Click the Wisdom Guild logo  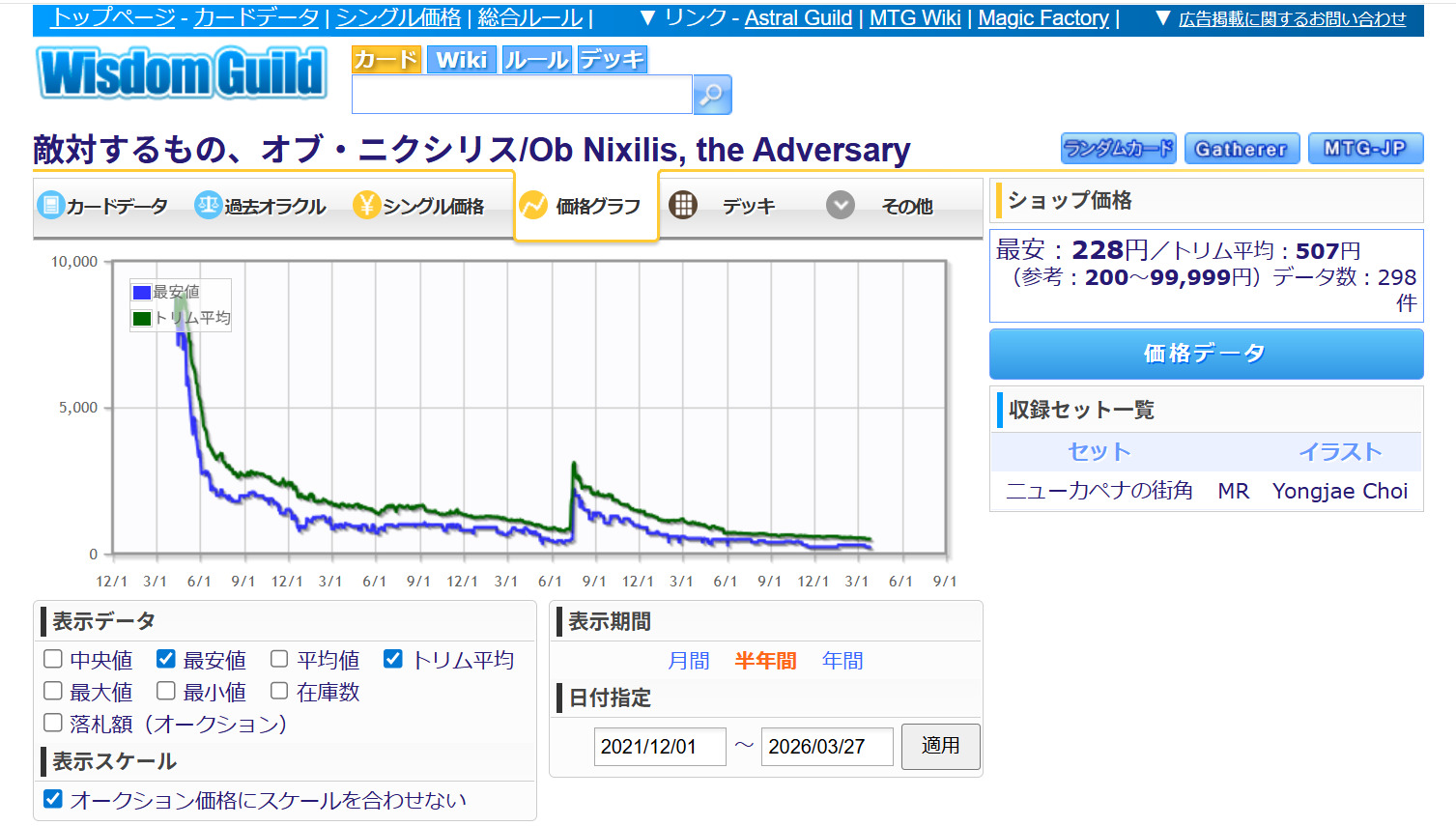pyautogui.click(x=182, y=72)
